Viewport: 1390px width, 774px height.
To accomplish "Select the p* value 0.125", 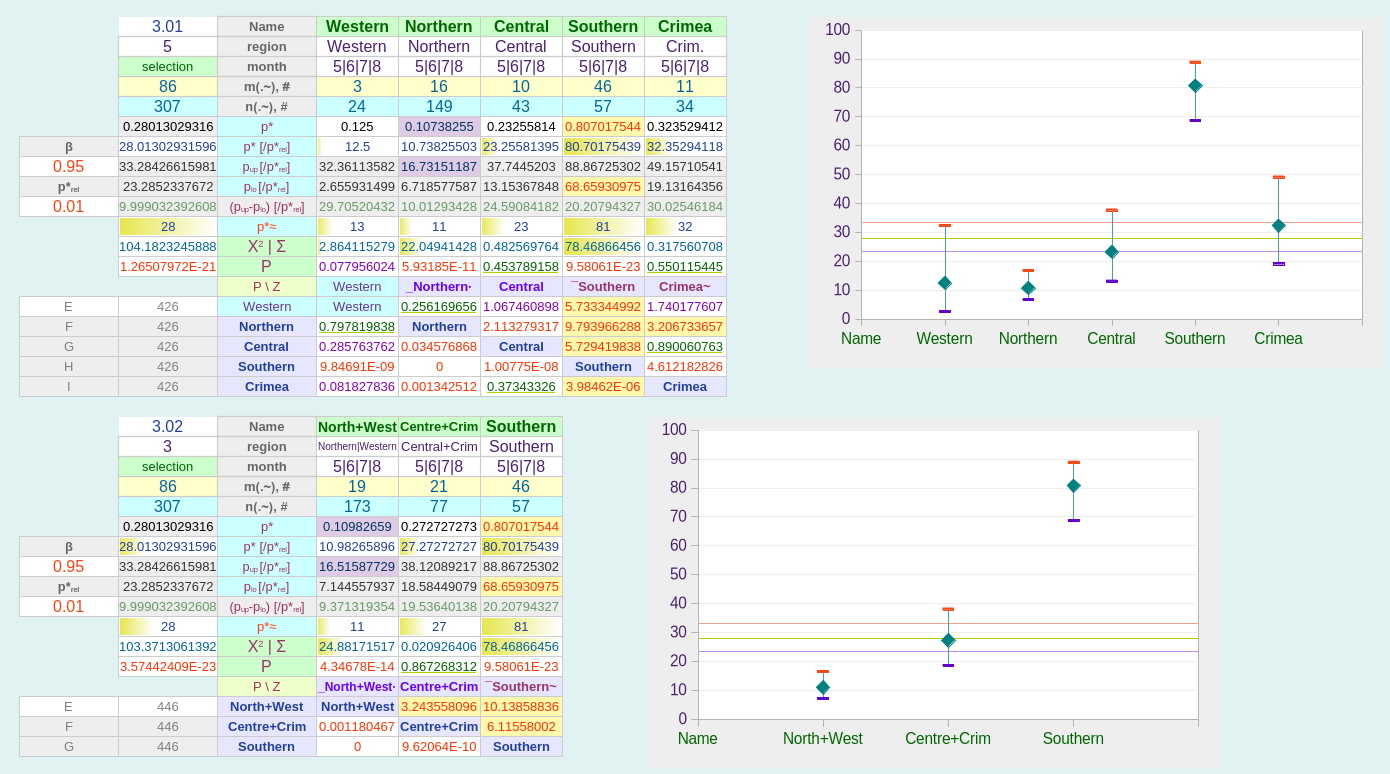I will (357, 127).
